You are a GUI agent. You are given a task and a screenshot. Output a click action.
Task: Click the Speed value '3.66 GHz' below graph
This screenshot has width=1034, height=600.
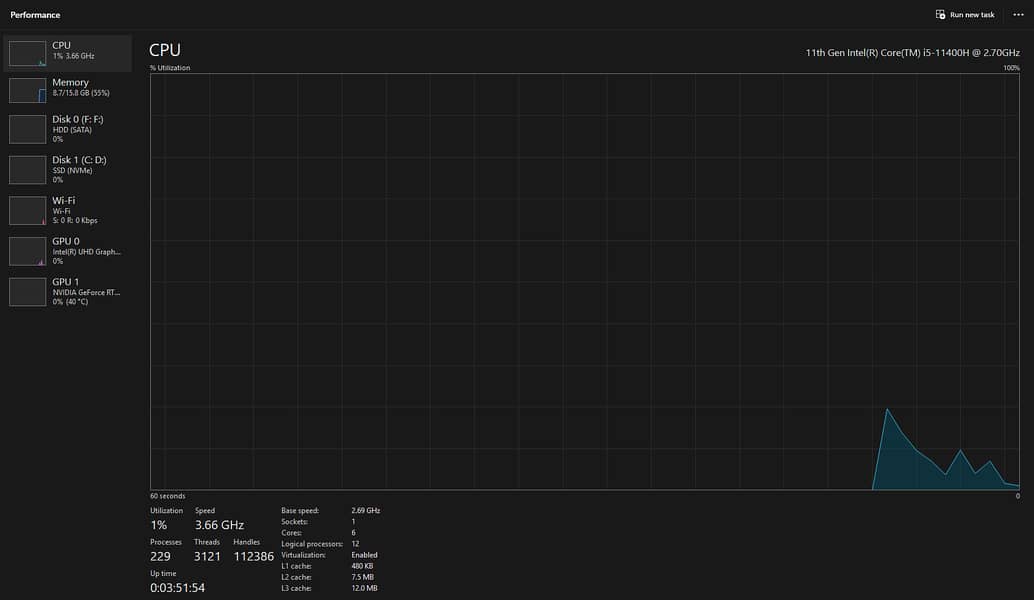219,525
